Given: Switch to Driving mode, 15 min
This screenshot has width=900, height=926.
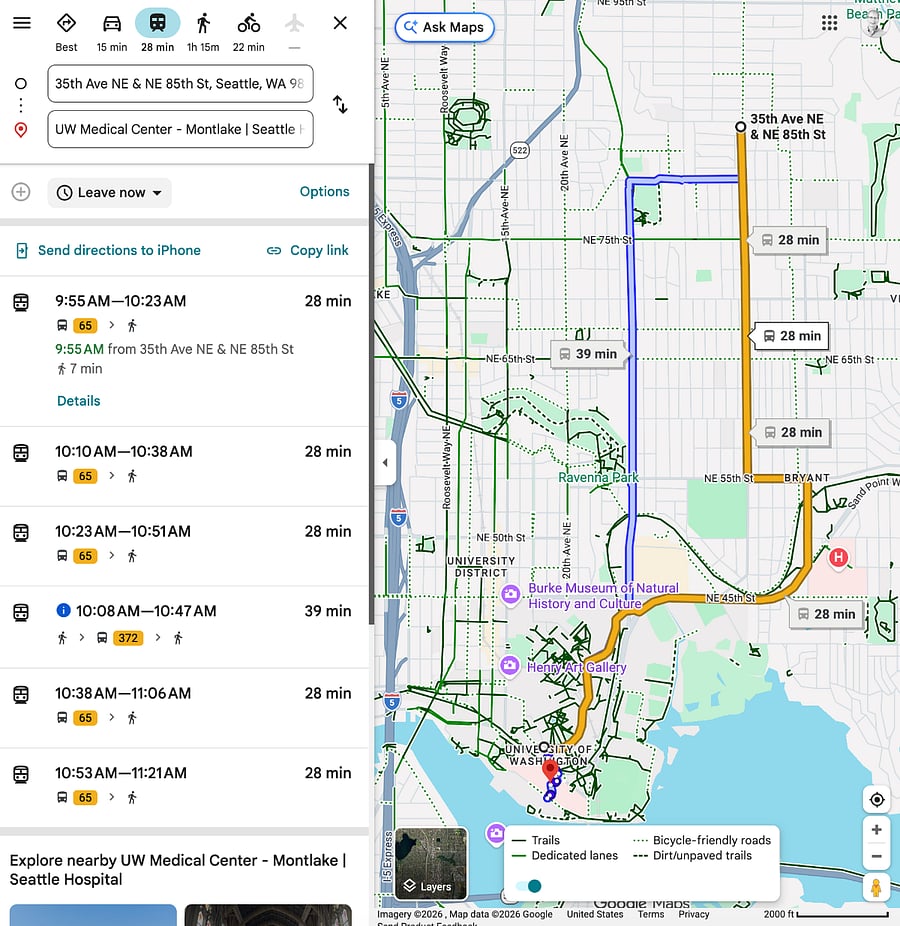Looking at the screenshot, I should [112, 32].
